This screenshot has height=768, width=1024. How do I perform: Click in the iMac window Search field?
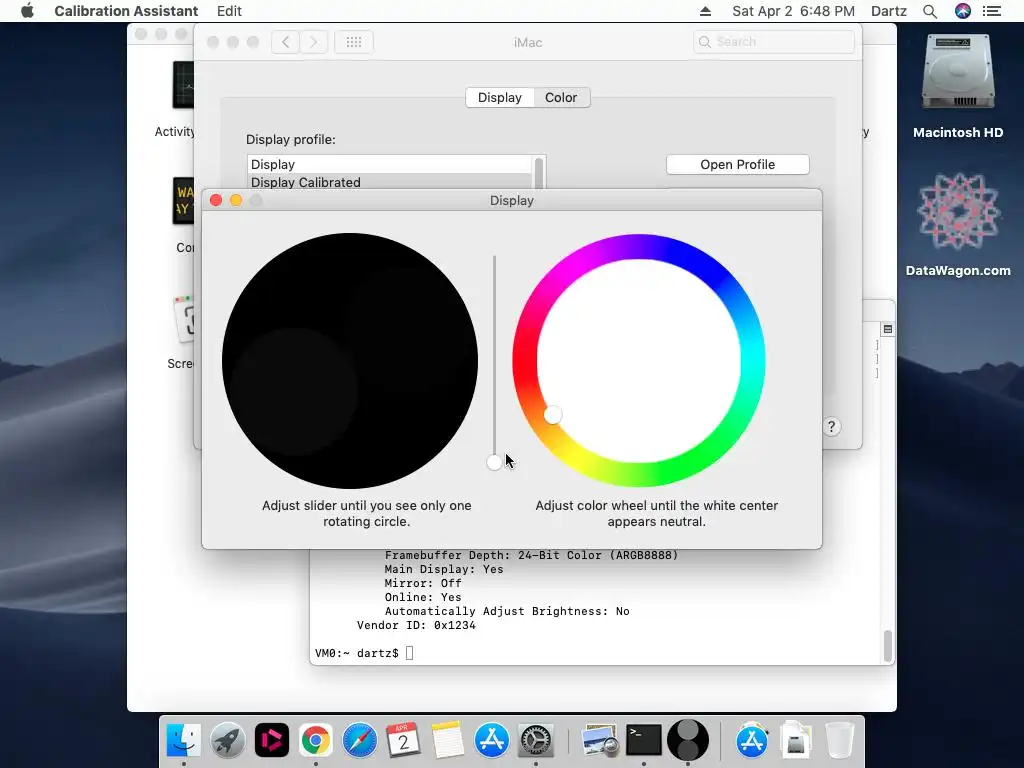(773, 42)
